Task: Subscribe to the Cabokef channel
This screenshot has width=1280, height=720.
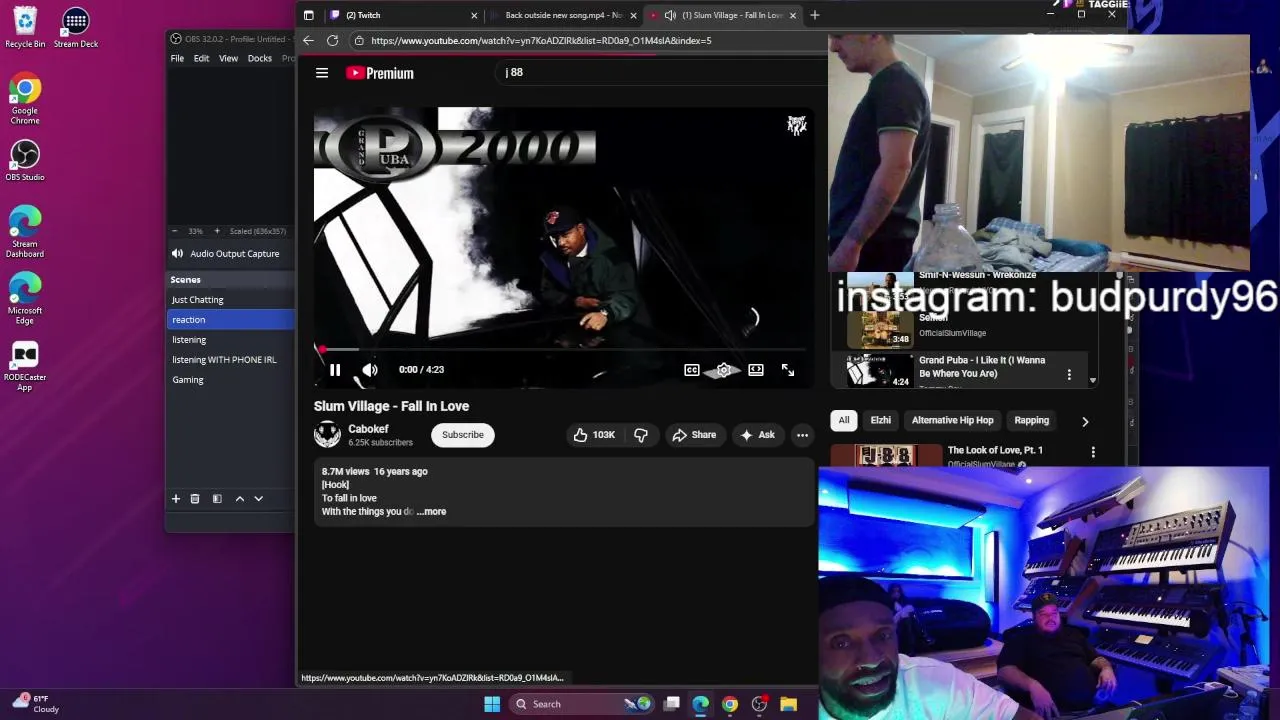Action: [x=463, y=435]
